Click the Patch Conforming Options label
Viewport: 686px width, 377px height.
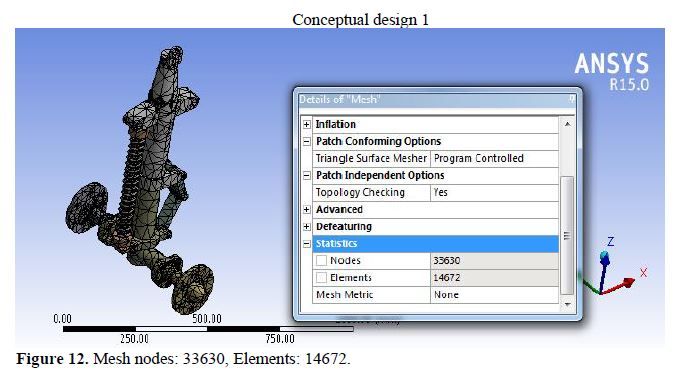click(378, 141)
